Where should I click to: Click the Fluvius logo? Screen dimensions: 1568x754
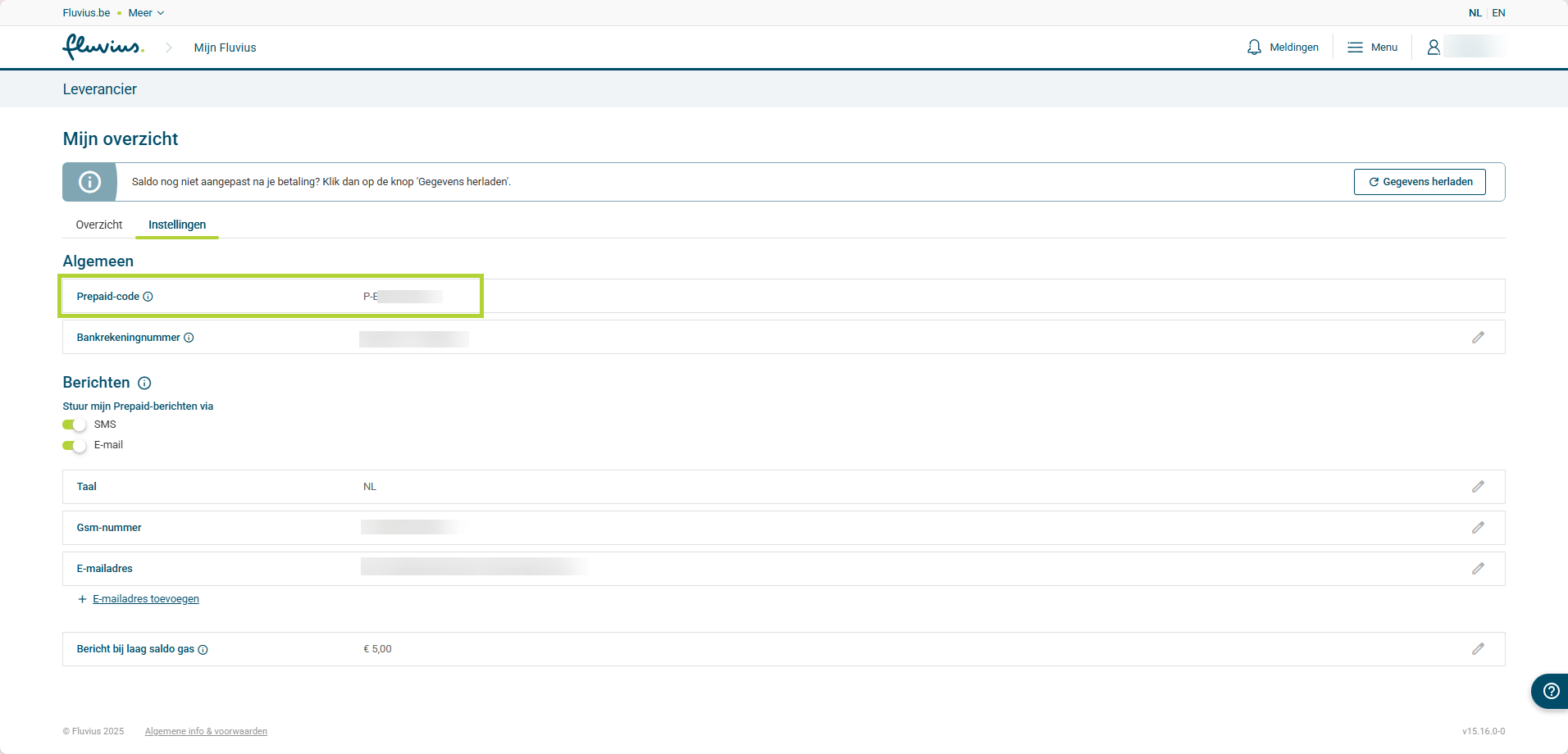coord(103,47)
